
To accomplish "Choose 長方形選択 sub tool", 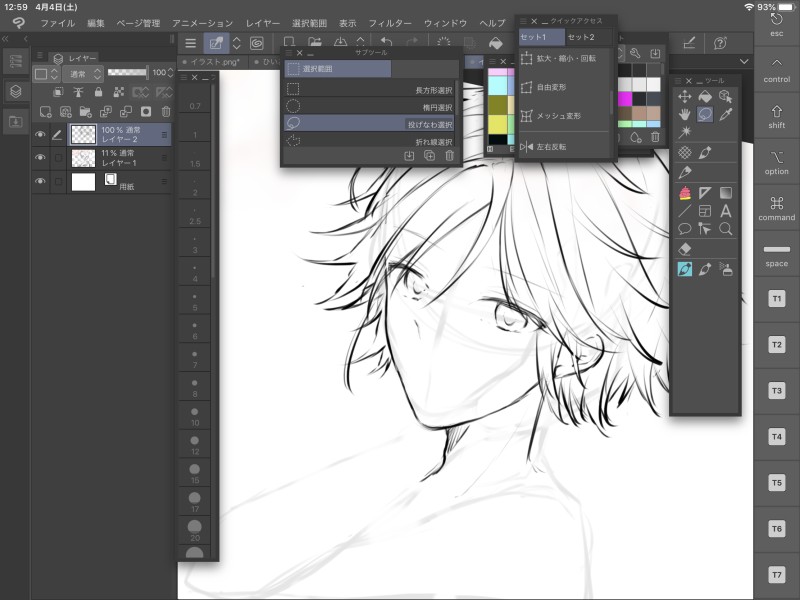I will pyautogui.click(x=369, y=90).
